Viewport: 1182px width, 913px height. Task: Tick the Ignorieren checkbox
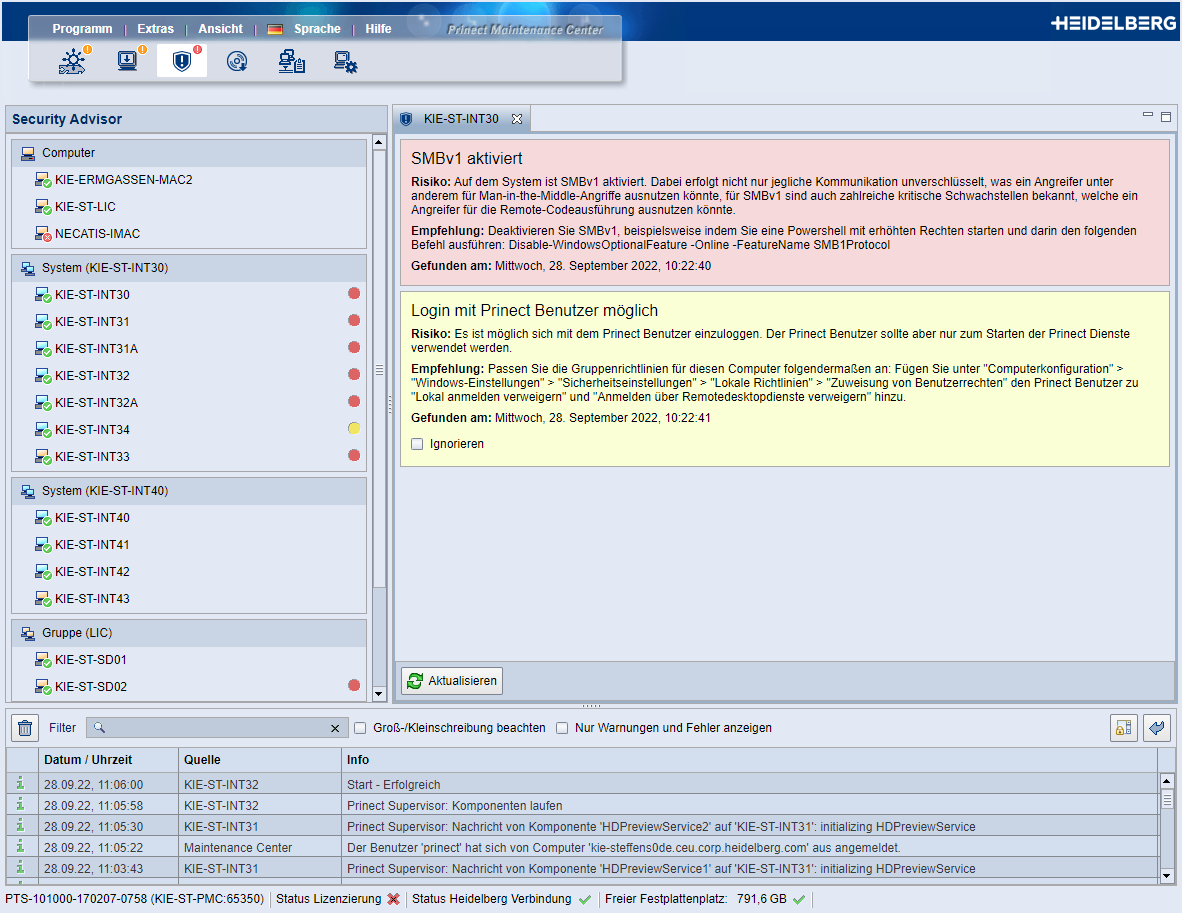pyautogui.click(x=417, y=444)
